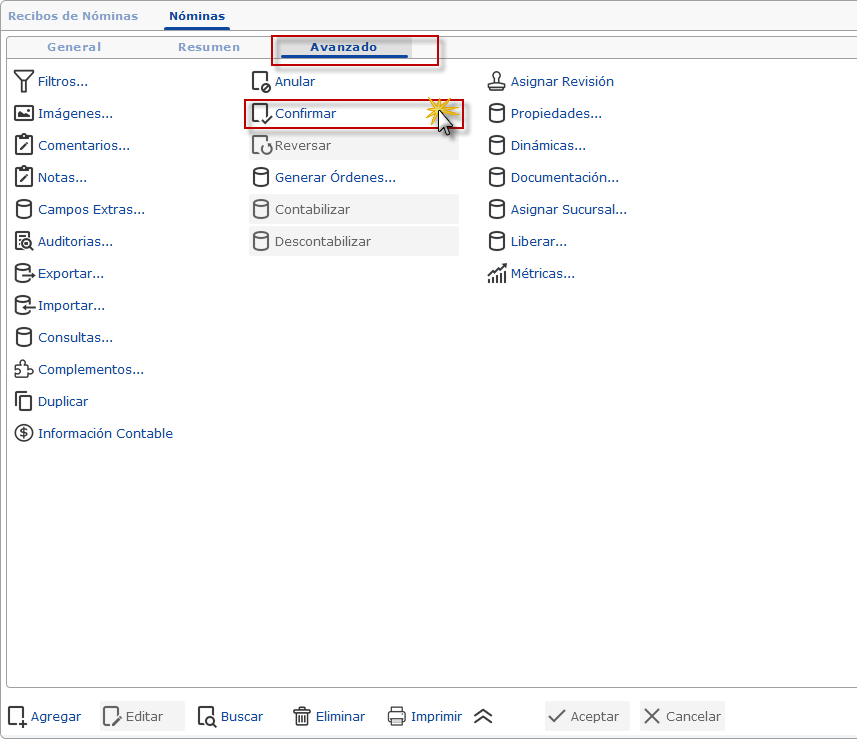
Task: Open the Filtros funnel icon
Action: tap(24, 81)
